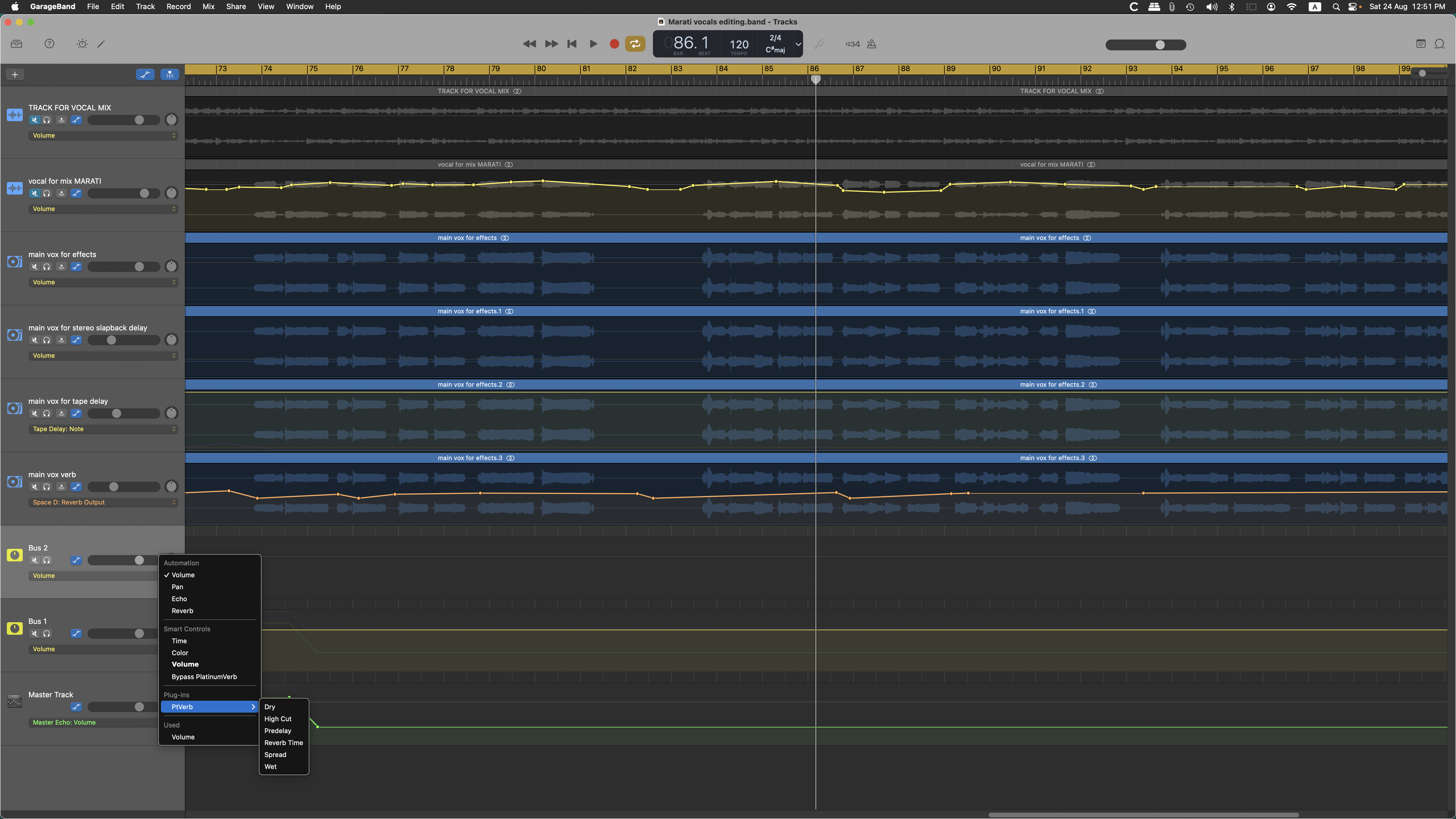Open the Library panel icon

(16, 44)
